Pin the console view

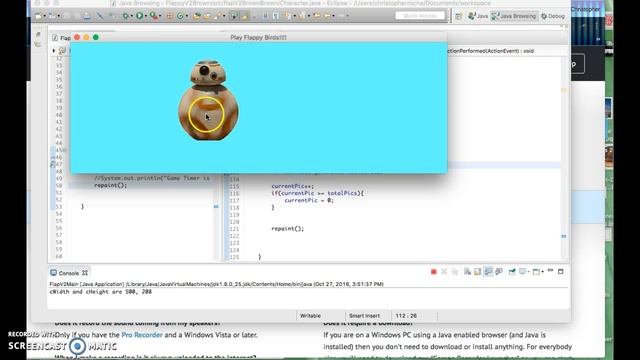512,272
